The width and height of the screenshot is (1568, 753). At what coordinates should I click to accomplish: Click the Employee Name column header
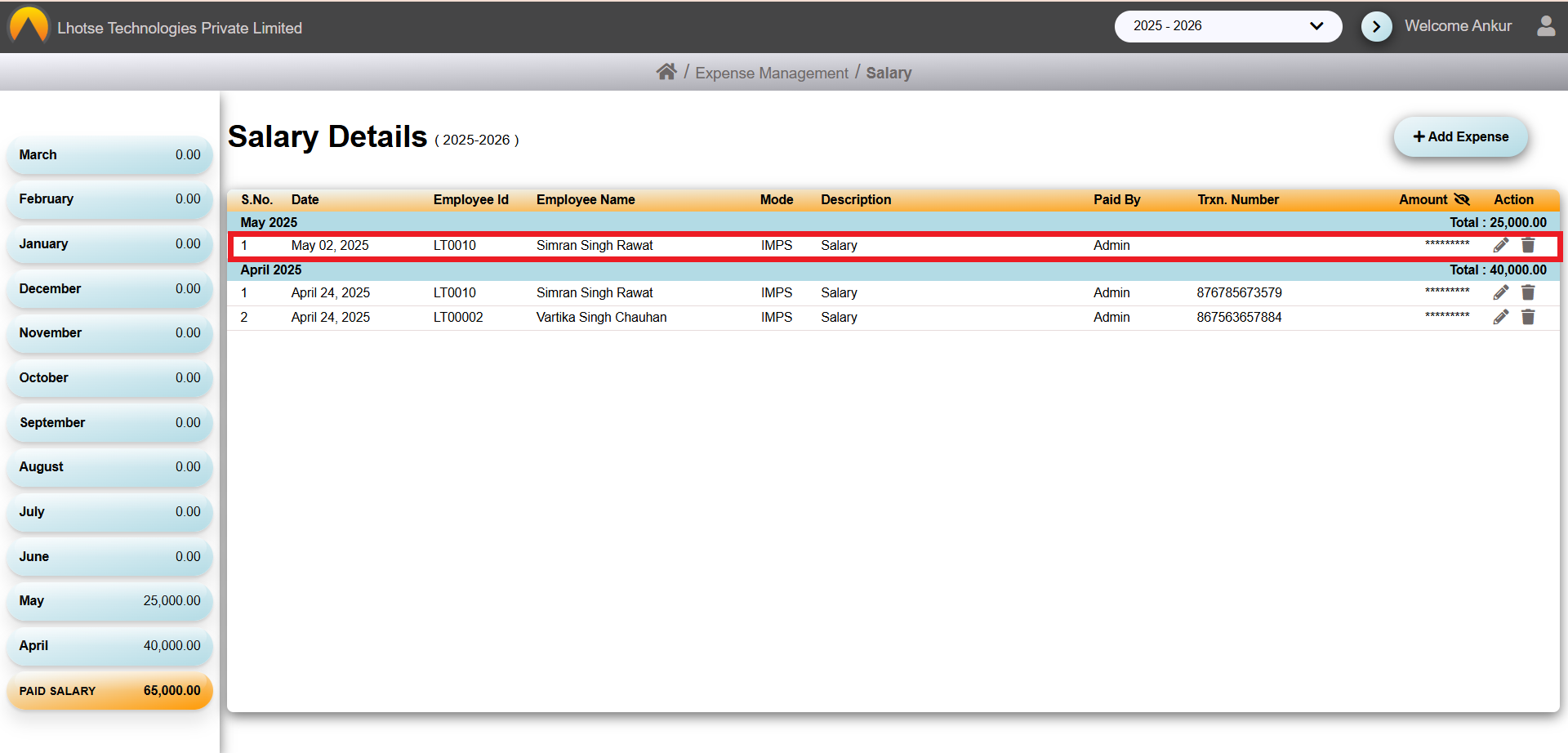pos(586,199)
